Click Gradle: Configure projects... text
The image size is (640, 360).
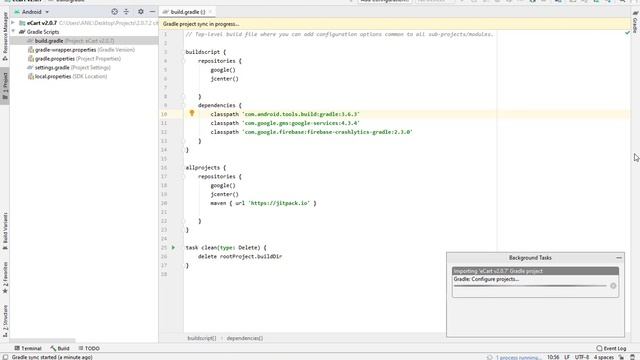coord(486,279)
